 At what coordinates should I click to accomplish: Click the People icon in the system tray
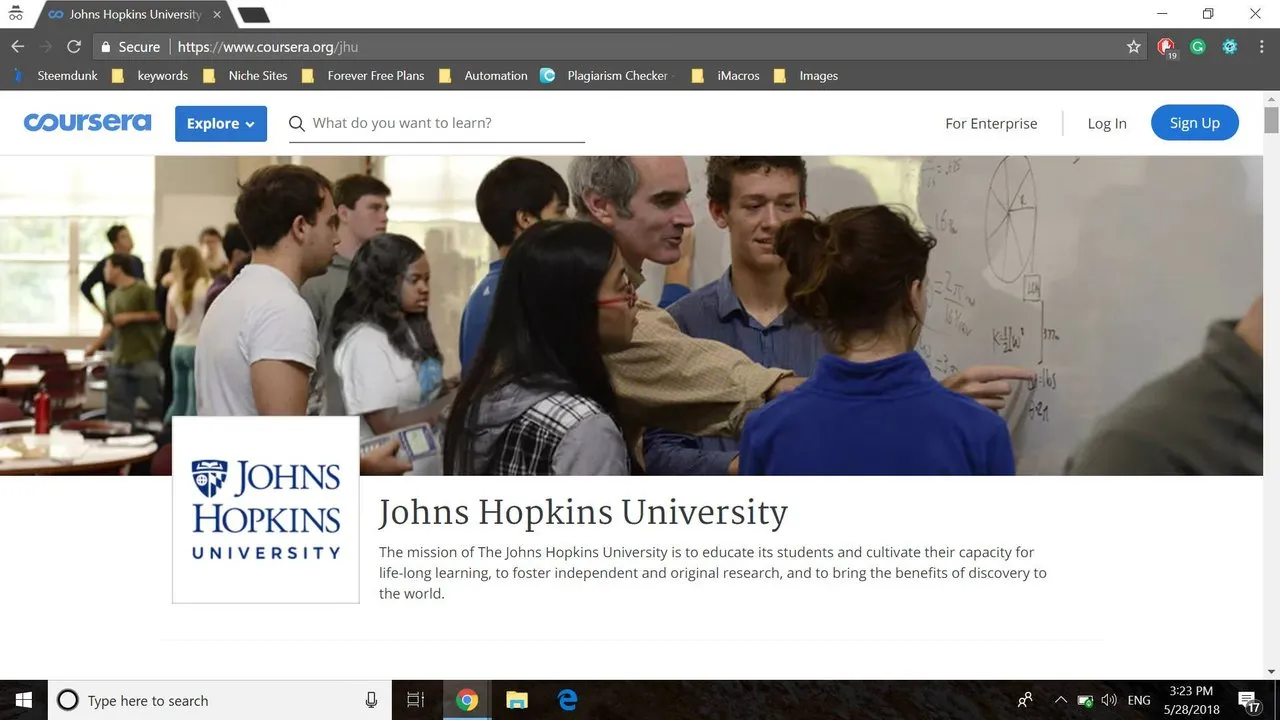(1025, 700)
